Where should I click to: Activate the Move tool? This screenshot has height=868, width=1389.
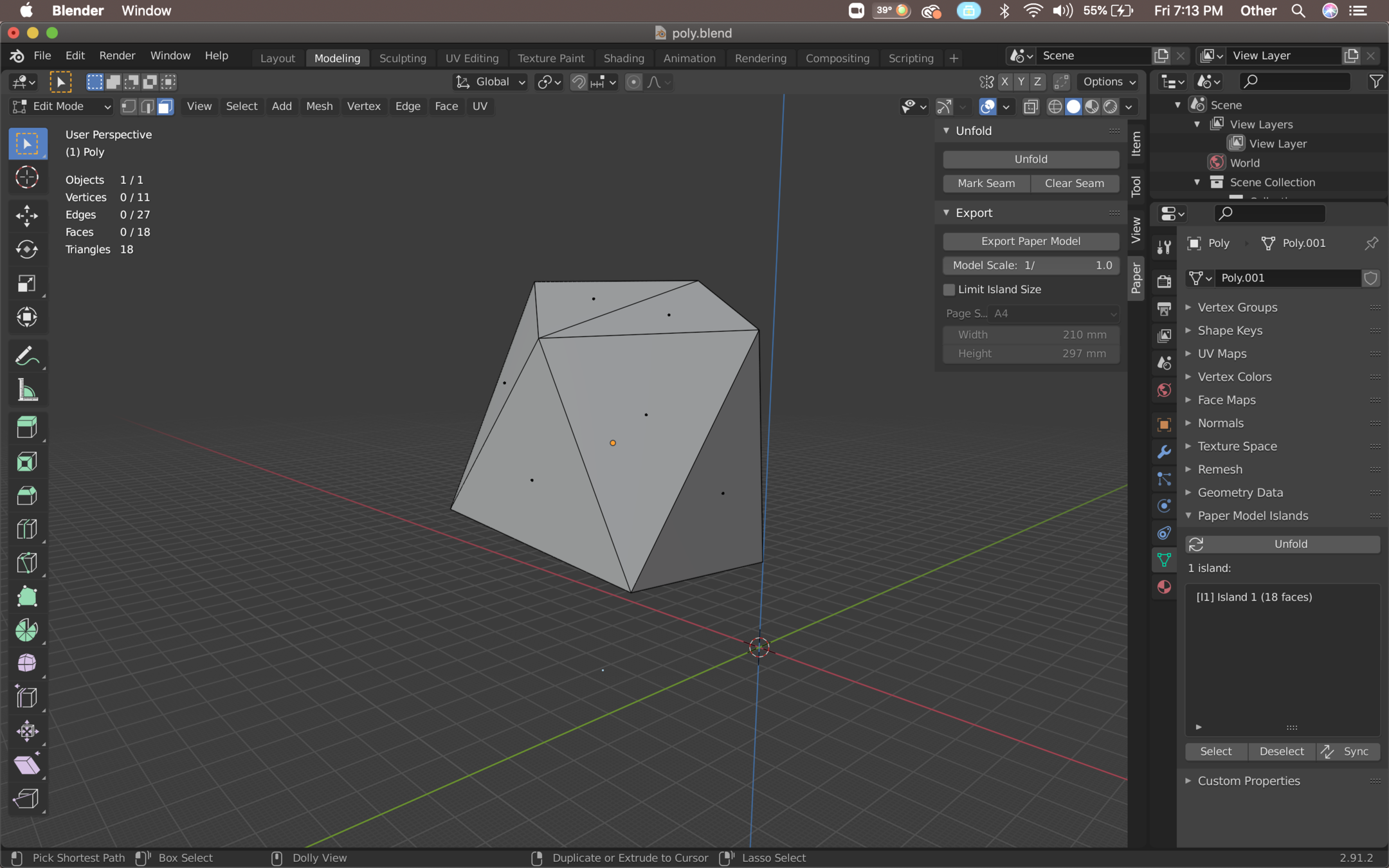point(26,215)
